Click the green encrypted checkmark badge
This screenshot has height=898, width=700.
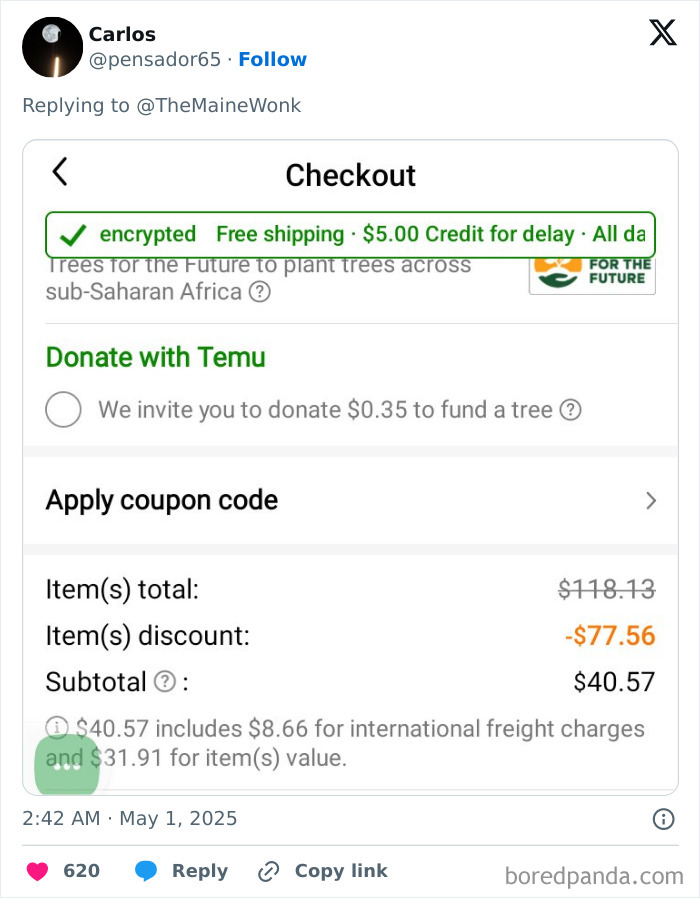click(x=72, y=234)
